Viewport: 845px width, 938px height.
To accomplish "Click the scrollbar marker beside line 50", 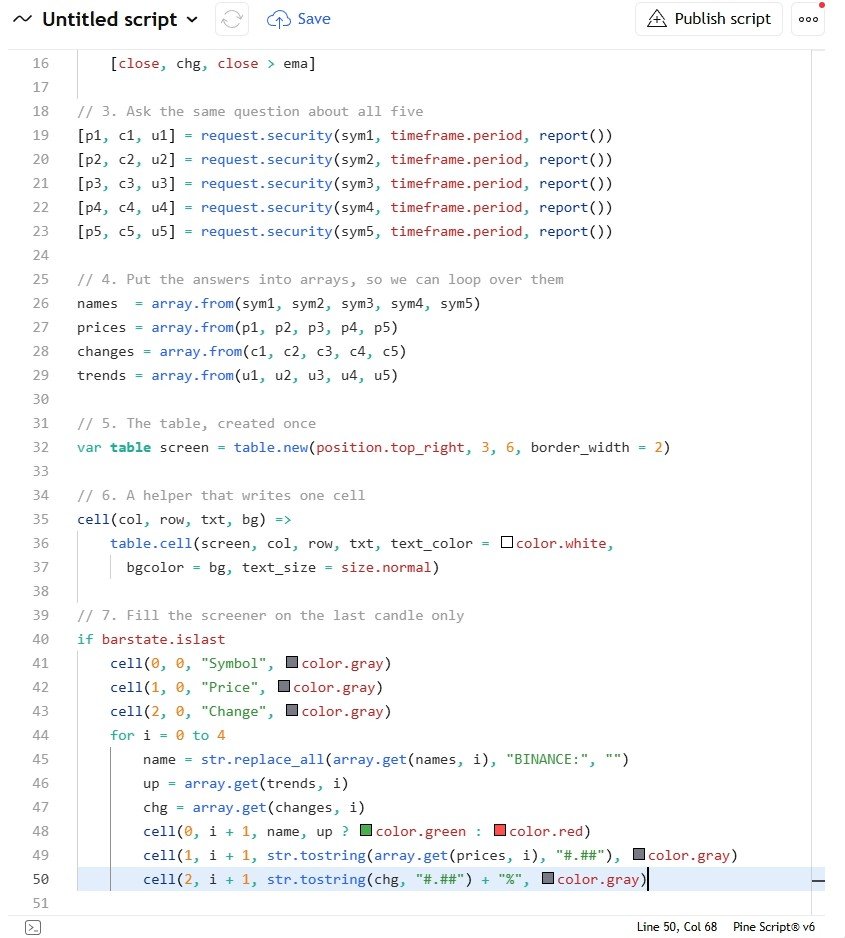I will click(x=818, y=881).
